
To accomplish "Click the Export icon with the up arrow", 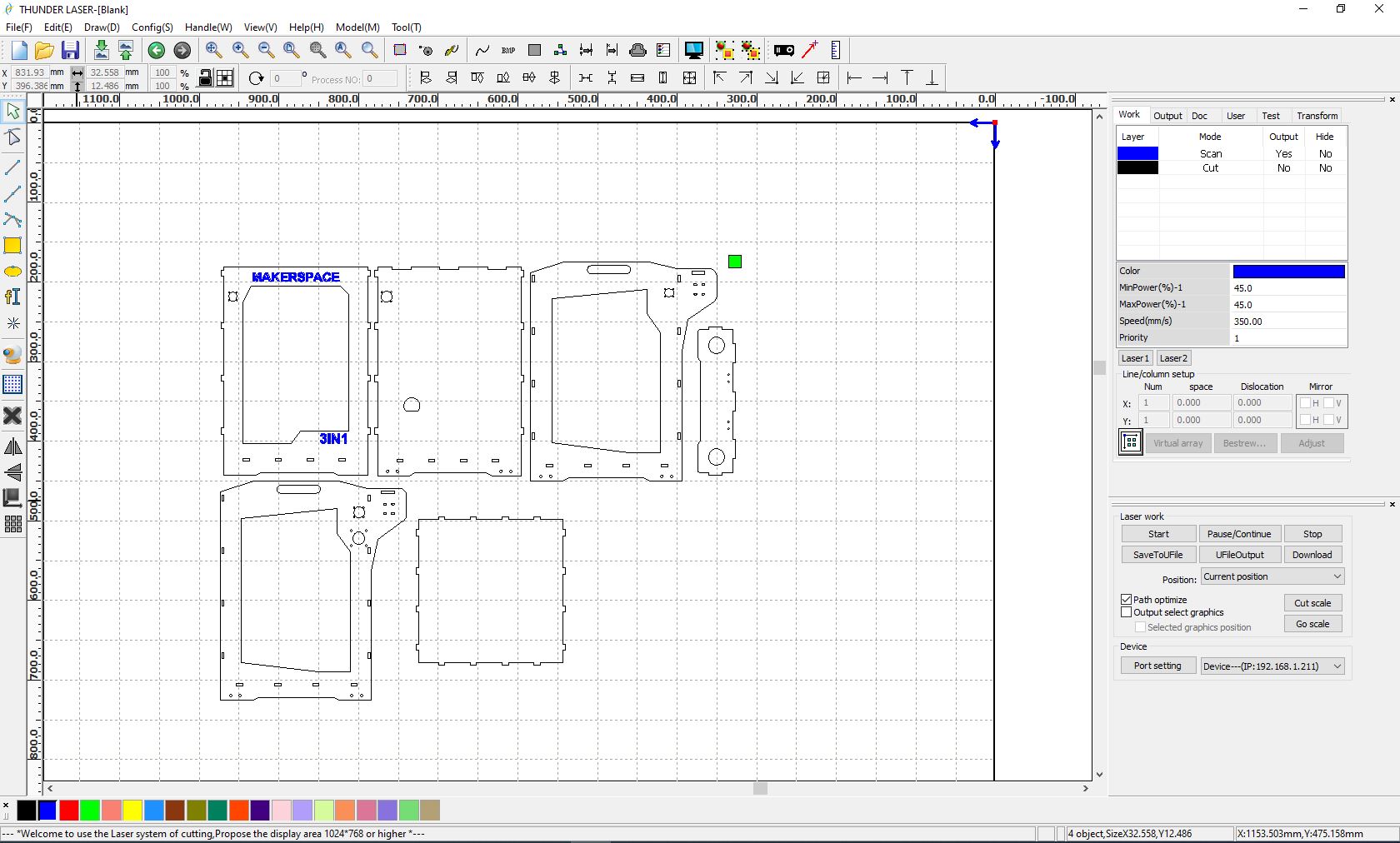I will pyautogui.click(x=126, y=51).
